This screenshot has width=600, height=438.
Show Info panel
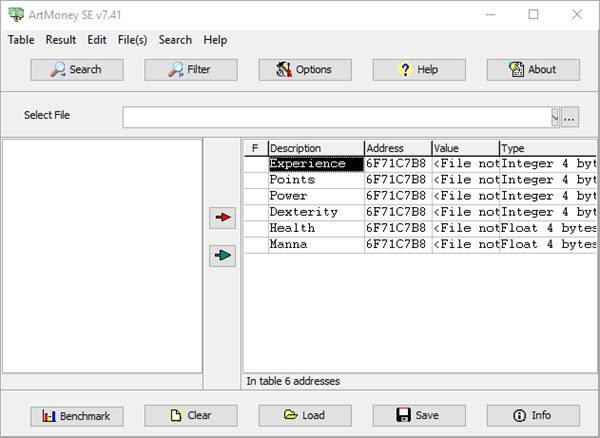[x=533, y=416]
